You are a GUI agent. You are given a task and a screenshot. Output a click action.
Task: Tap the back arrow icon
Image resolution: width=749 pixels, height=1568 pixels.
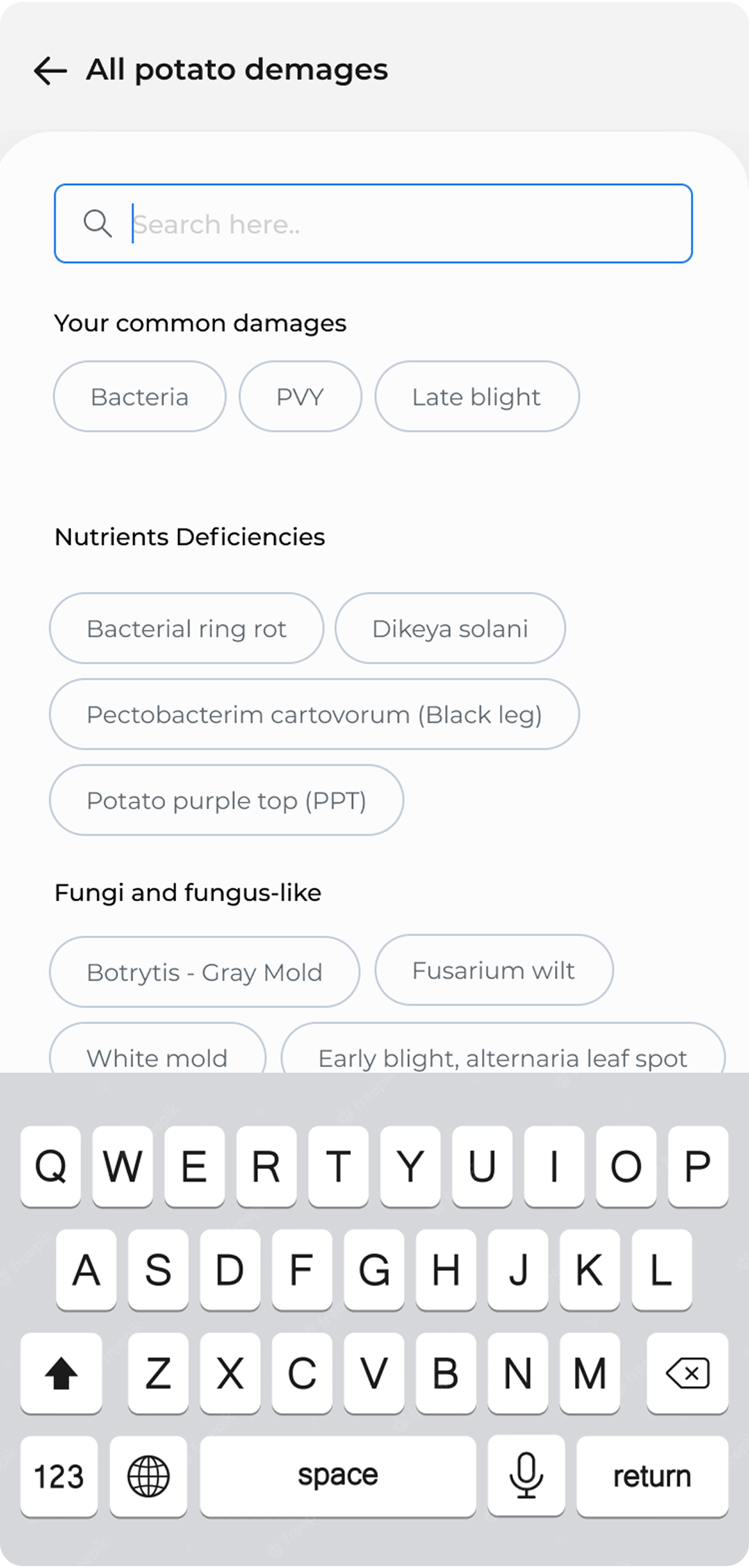pyautogui.click(x=51, y=70)
